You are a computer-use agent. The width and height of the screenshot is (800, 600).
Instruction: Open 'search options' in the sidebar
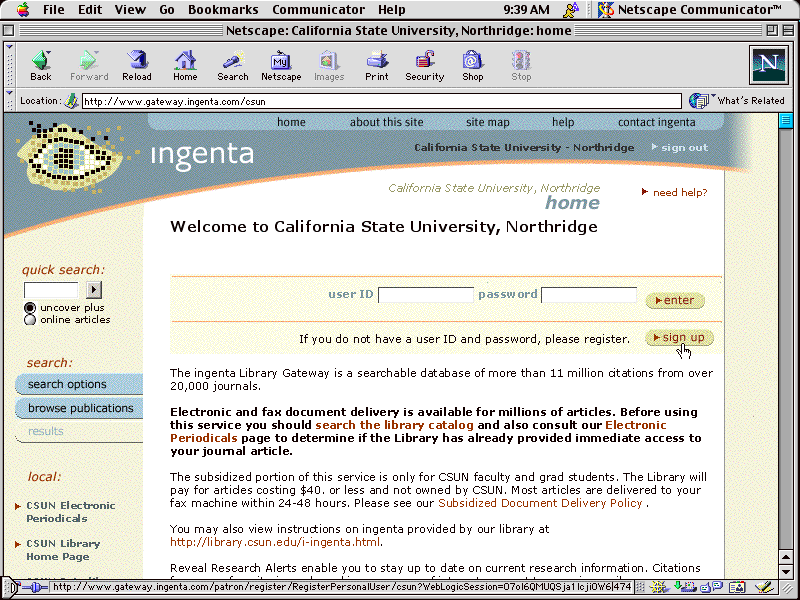click(79, 384)
